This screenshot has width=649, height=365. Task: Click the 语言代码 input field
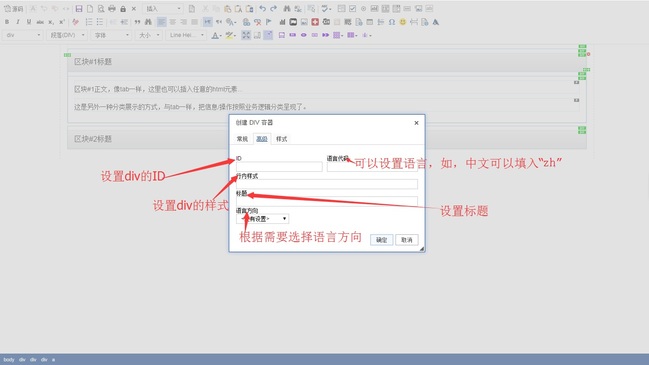(372, 167)
